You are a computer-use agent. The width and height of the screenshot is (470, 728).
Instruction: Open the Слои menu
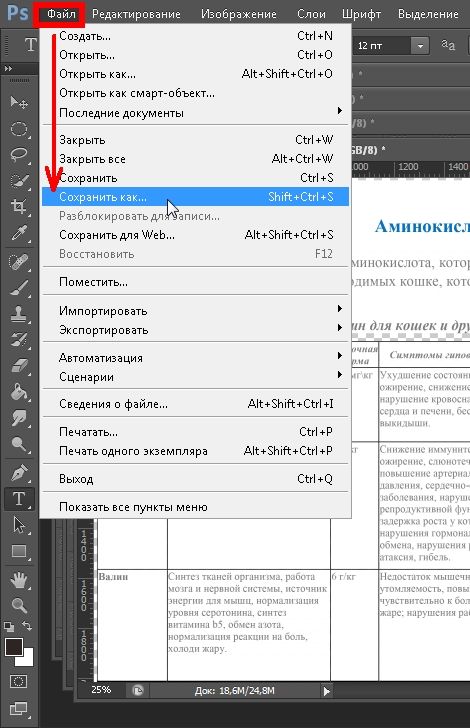click(311, 14)
